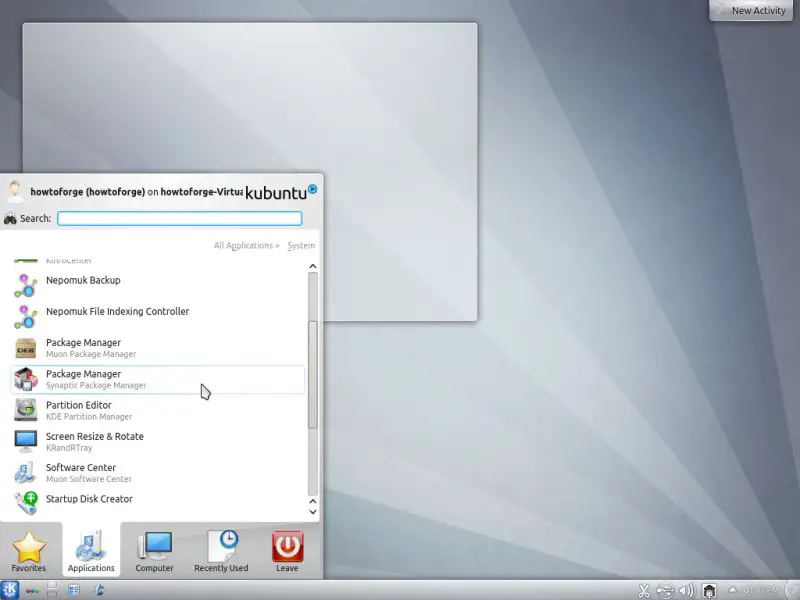800x600 pixels.
Task: Click the scroll-down arrow below the application list
Action: (313, 512)
